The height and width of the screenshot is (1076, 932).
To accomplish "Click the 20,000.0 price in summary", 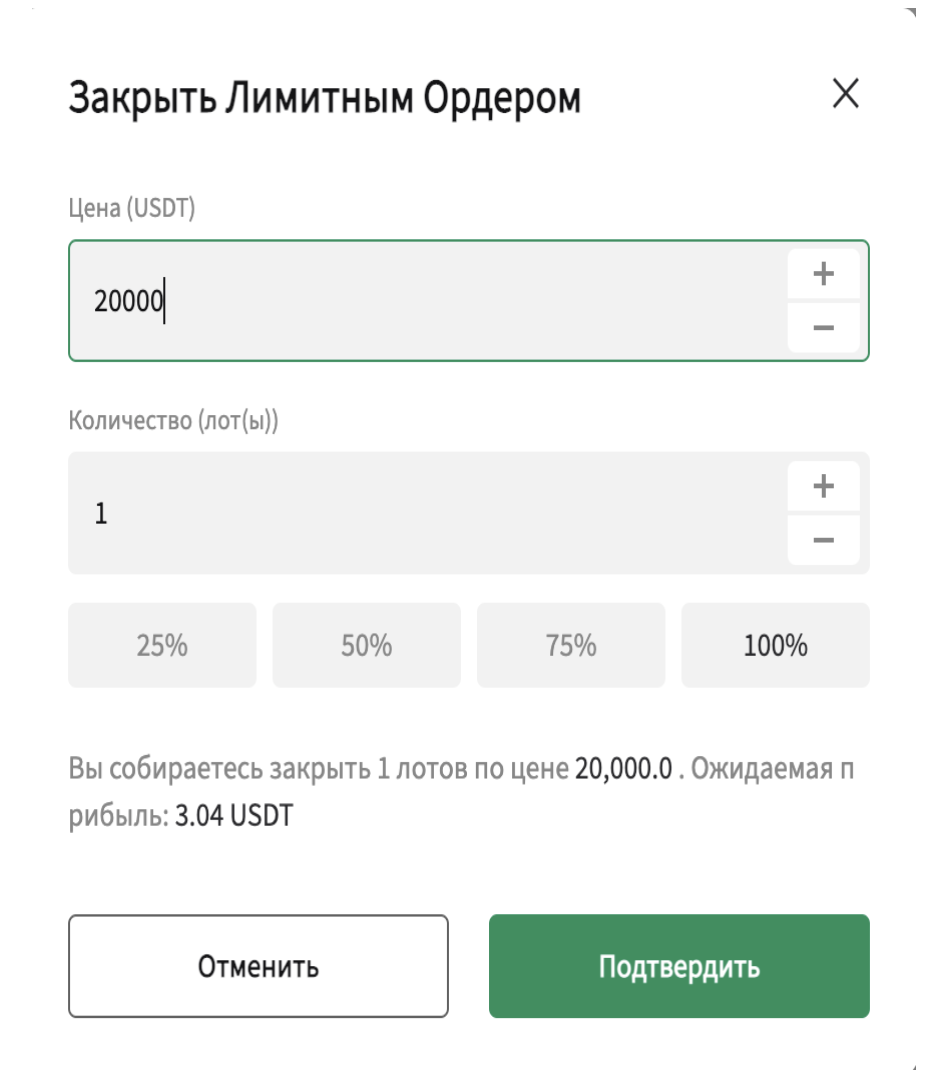I will pyautogui.click(x=624, y=769).
